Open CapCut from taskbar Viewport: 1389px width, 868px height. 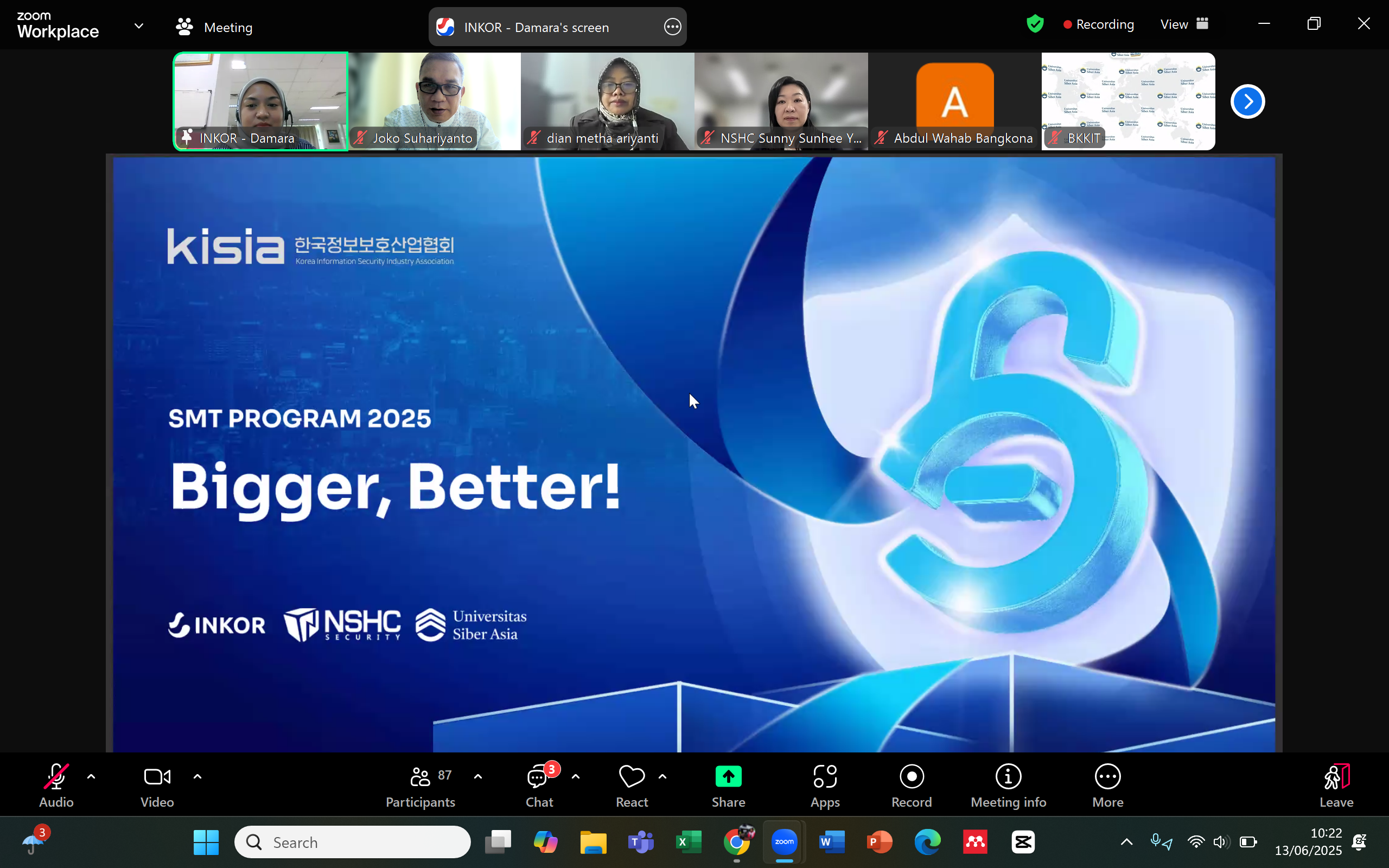(1023, 842)
